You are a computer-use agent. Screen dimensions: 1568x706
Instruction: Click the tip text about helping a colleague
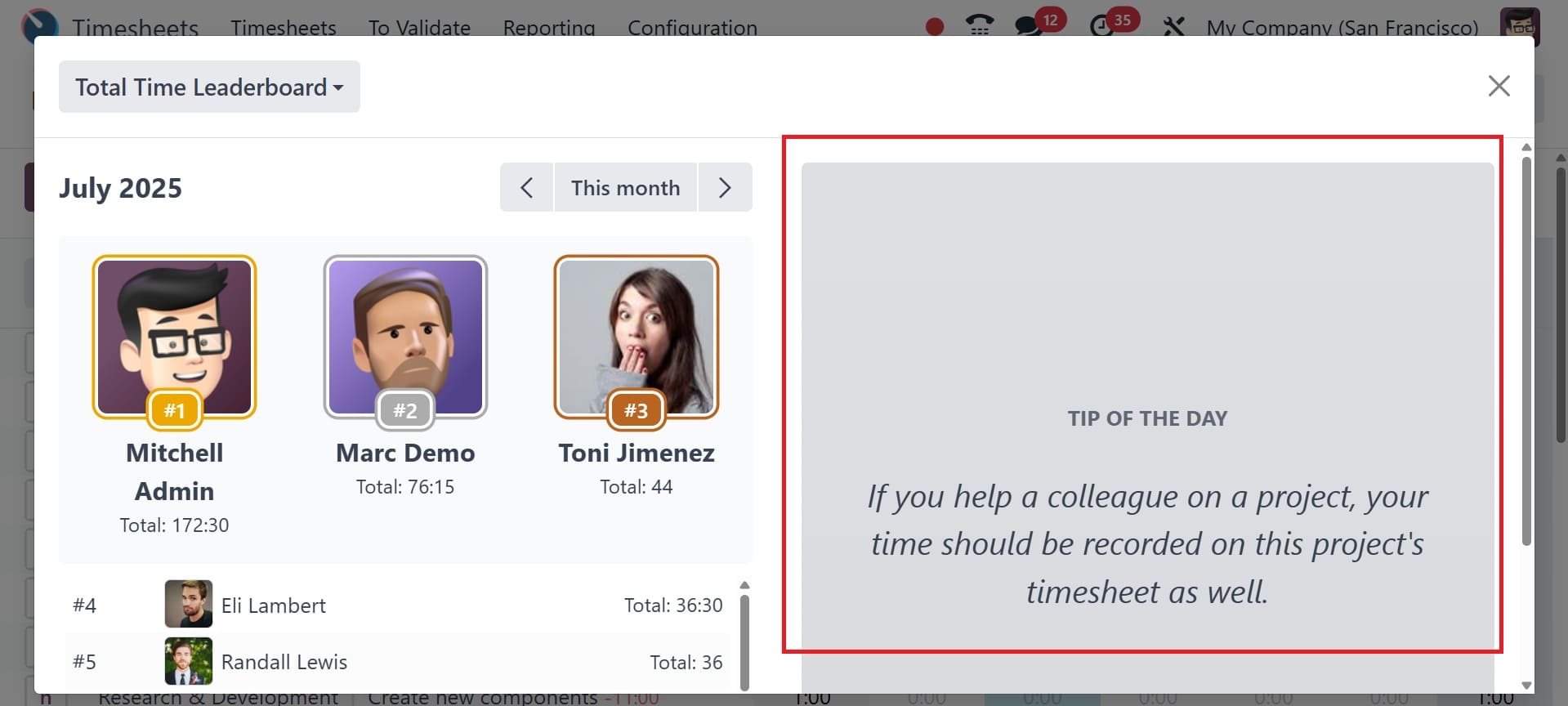(1147, 544)
